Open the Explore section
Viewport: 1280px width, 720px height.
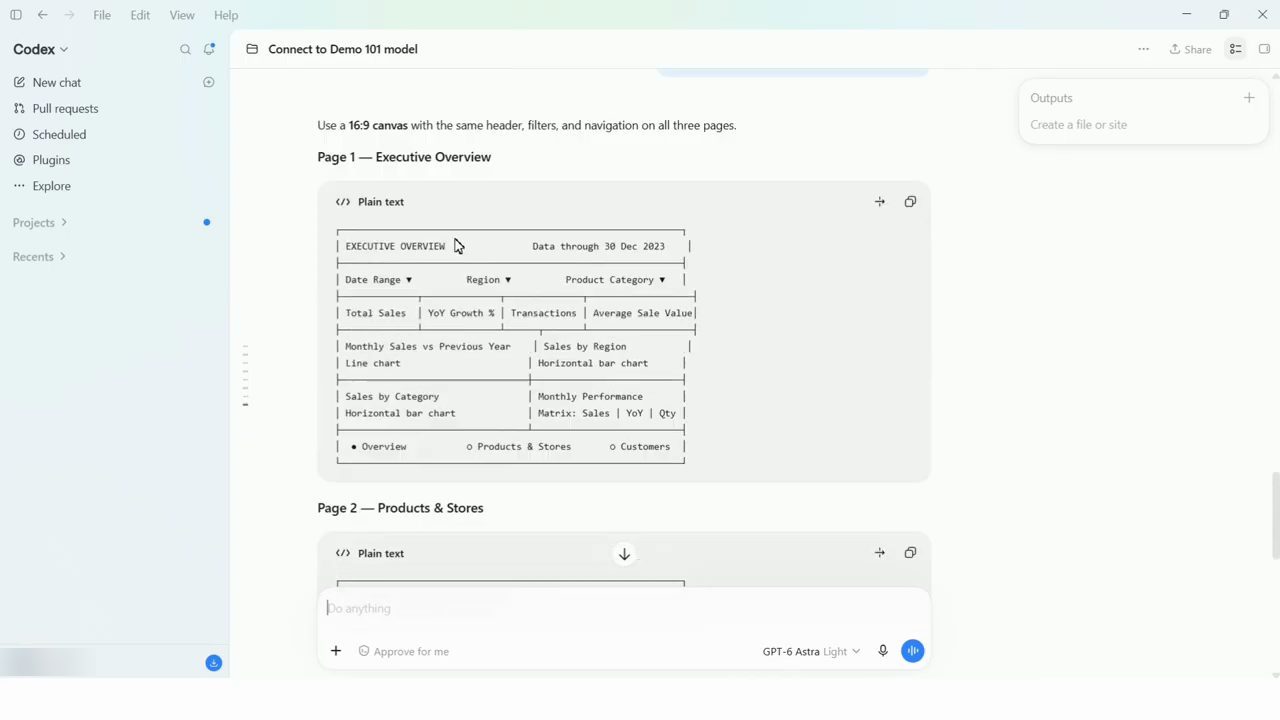pyautogui.click(x=51, y=186)
